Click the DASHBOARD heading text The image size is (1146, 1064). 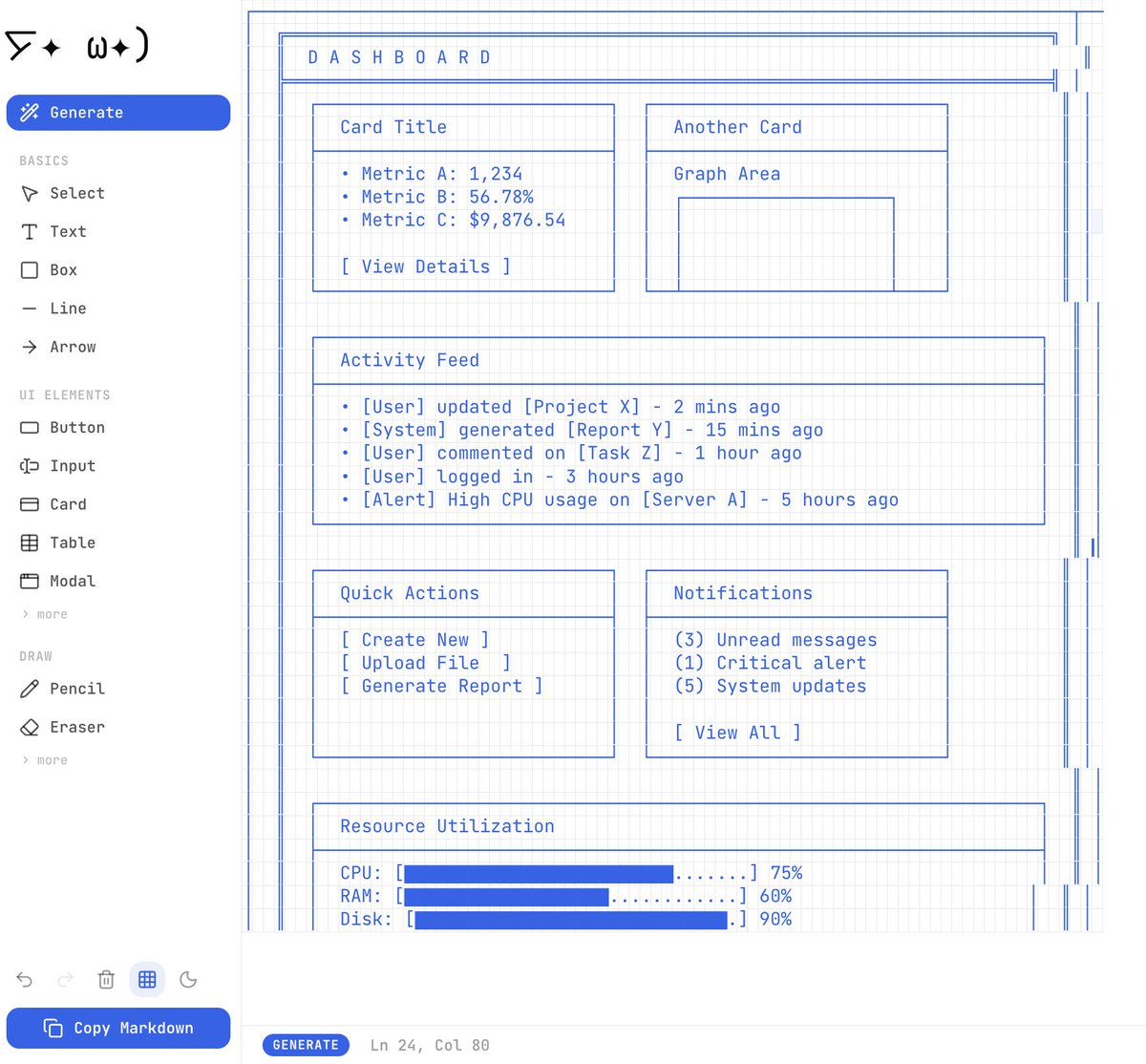399,57
